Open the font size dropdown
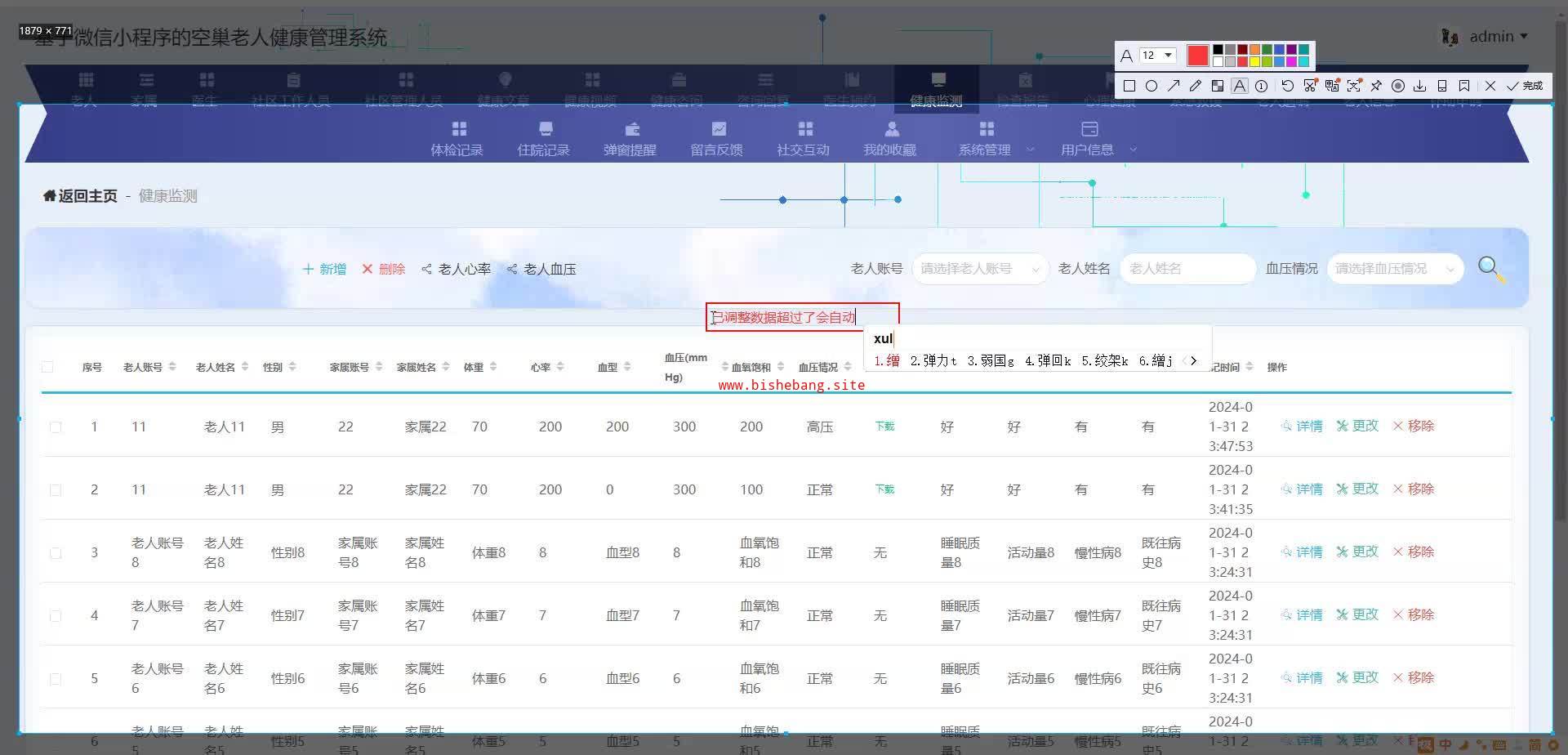The width and height of the screenshot is (1568, 755). 1168,55
